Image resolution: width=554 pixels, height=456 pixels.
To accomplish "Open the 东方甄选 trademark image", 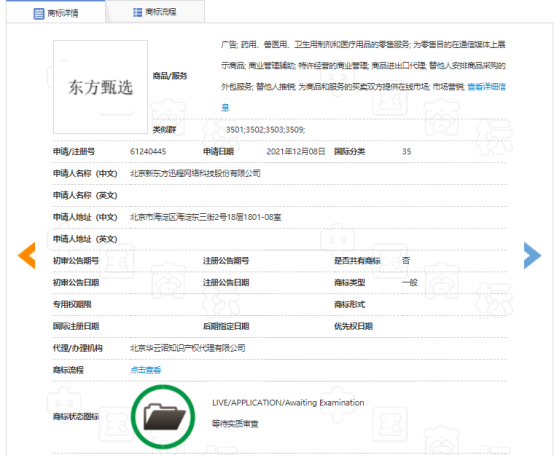I will click(x=100, y=87).
